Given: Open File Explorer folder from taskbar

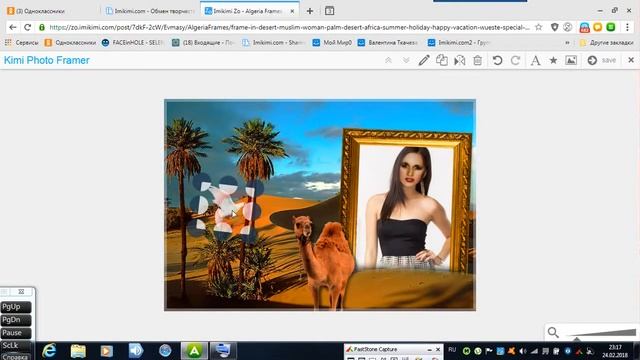Looking at the screenshot, I should 78,351.
